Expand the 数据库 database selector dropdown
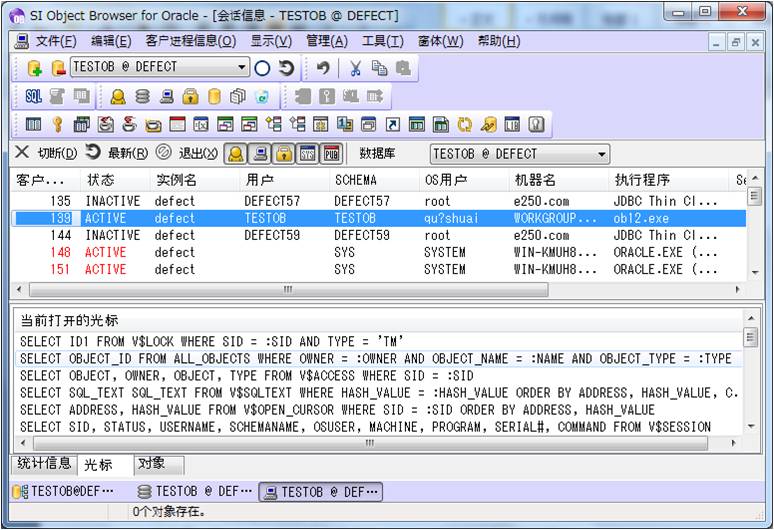This screenshot has height=530, width=774. coord(601,154)
